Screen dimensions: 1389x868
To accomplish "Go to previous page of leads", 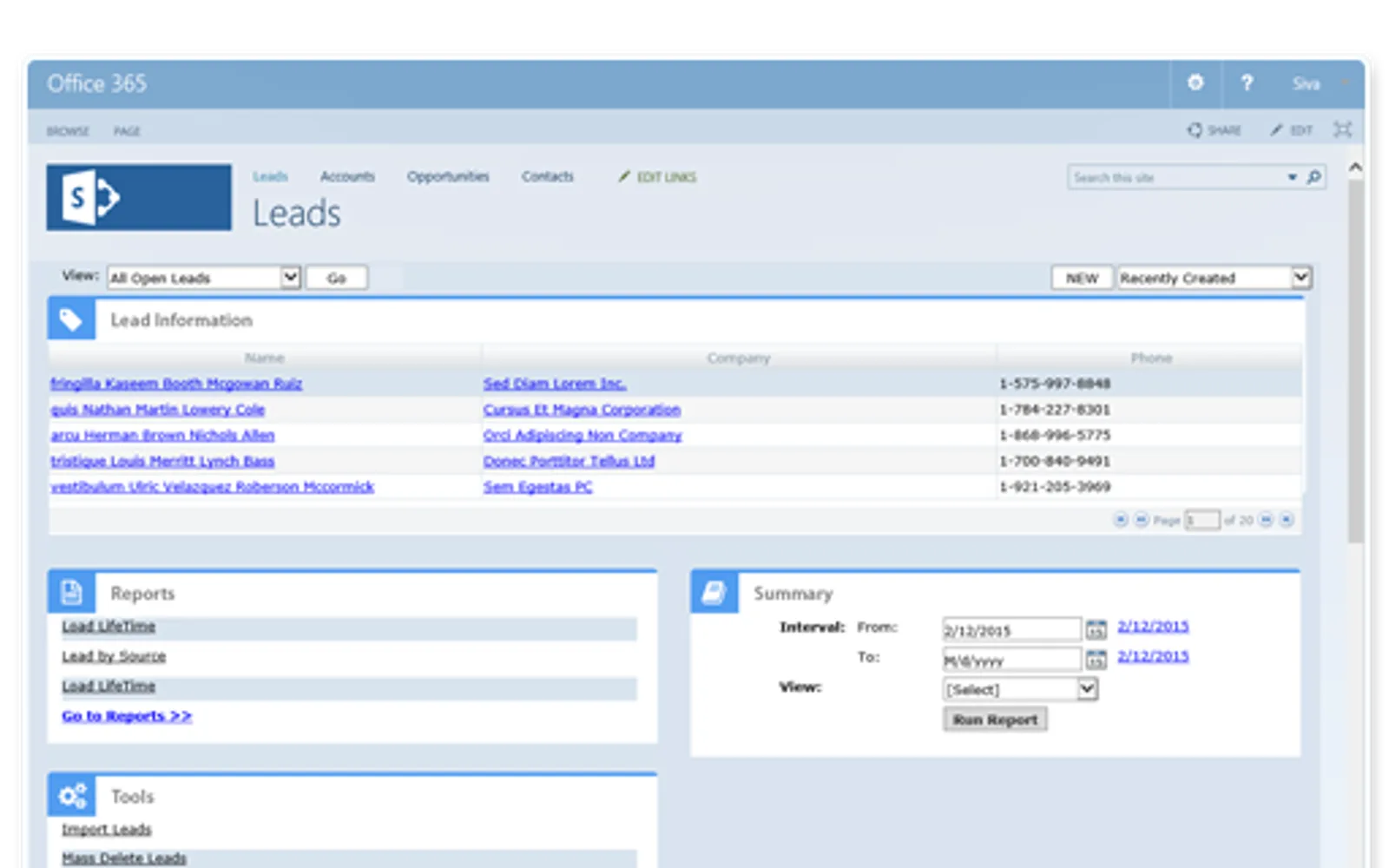I will [x=1142, y=519].
